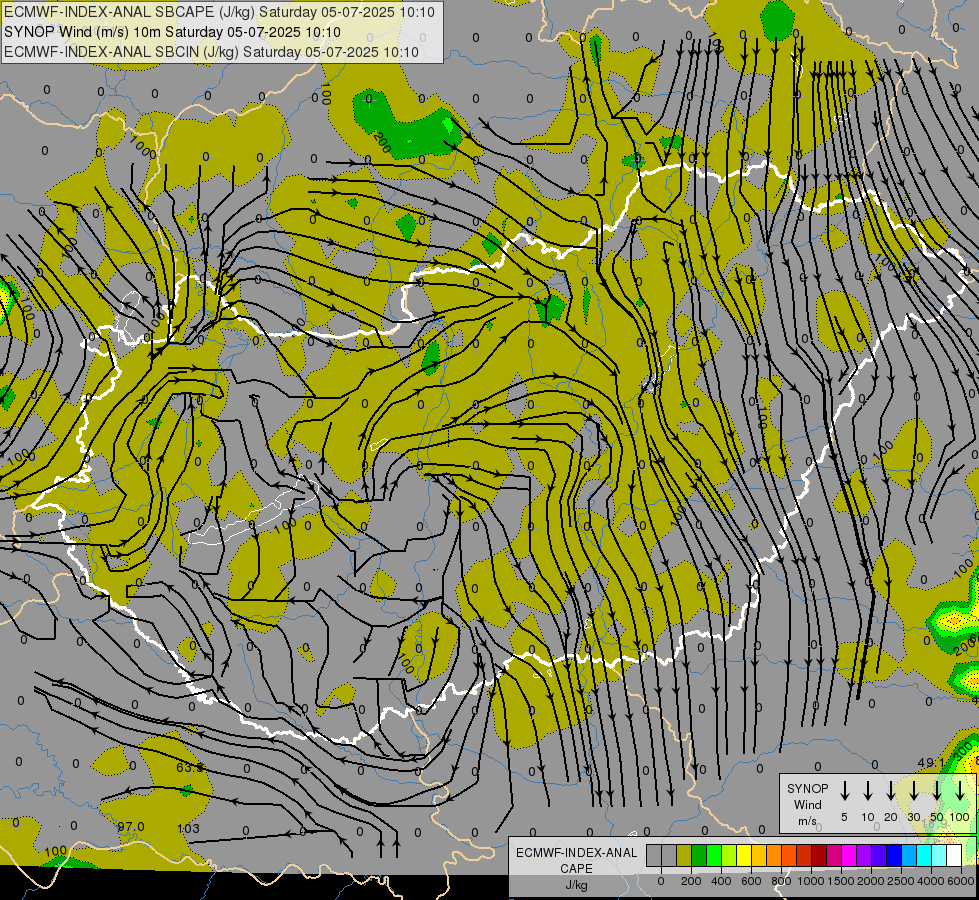Click the 'J/kg' unit in CAPE legend
This screenshot has width=979, height=900.
pos(576,885)
